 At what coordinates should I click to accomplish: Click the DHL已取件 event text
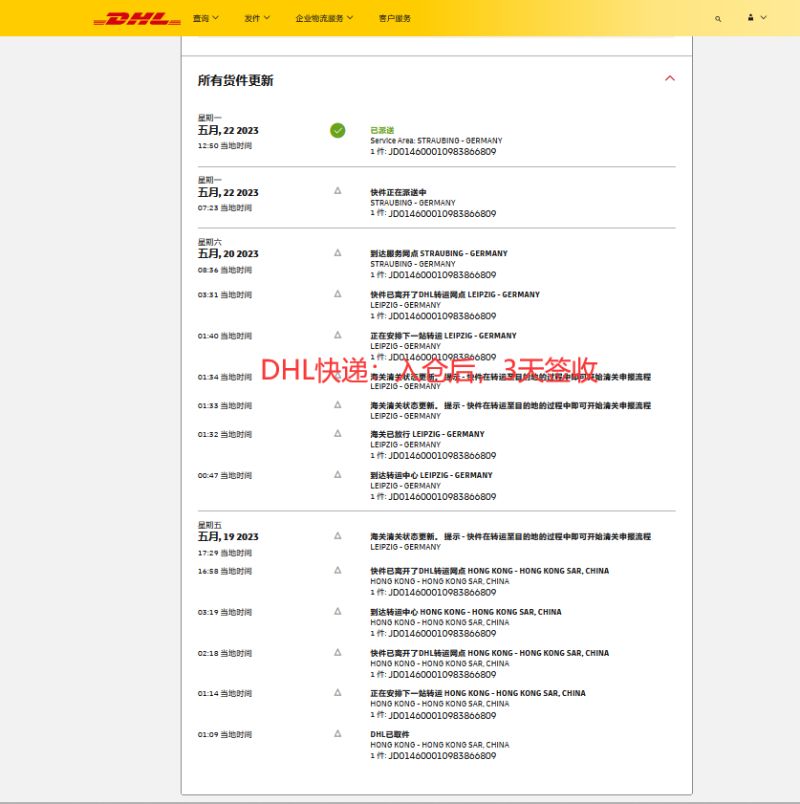coord(390,734)
